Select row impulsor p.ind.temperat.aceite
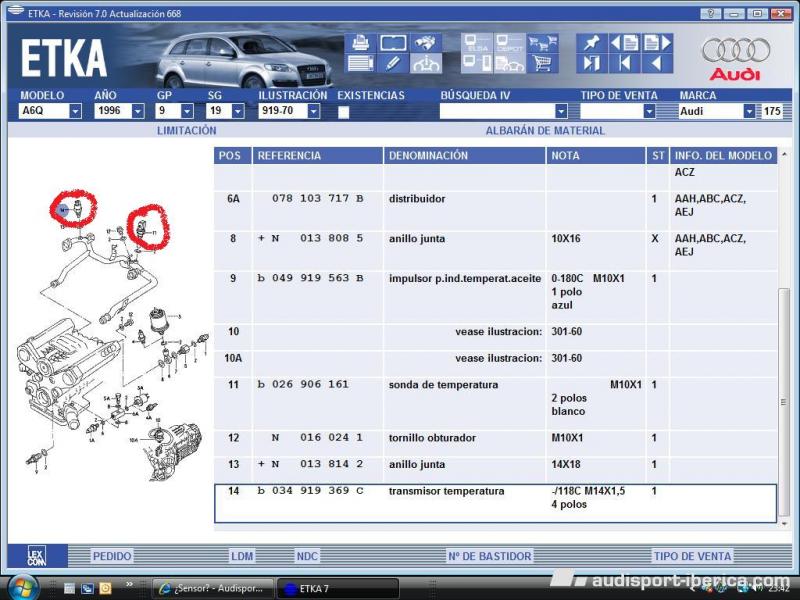800x600 pixels. point(495,297)
